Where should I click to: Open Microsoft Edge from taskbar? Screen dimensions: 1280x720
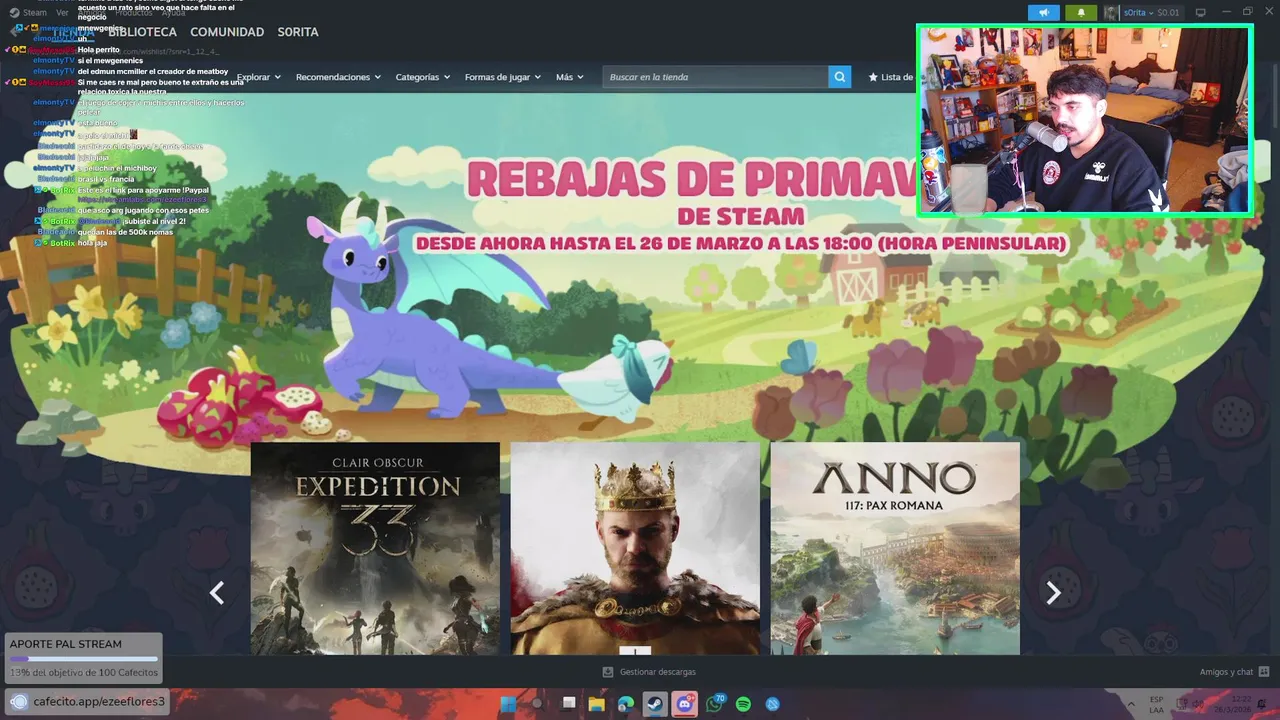[x=626, y=704]
